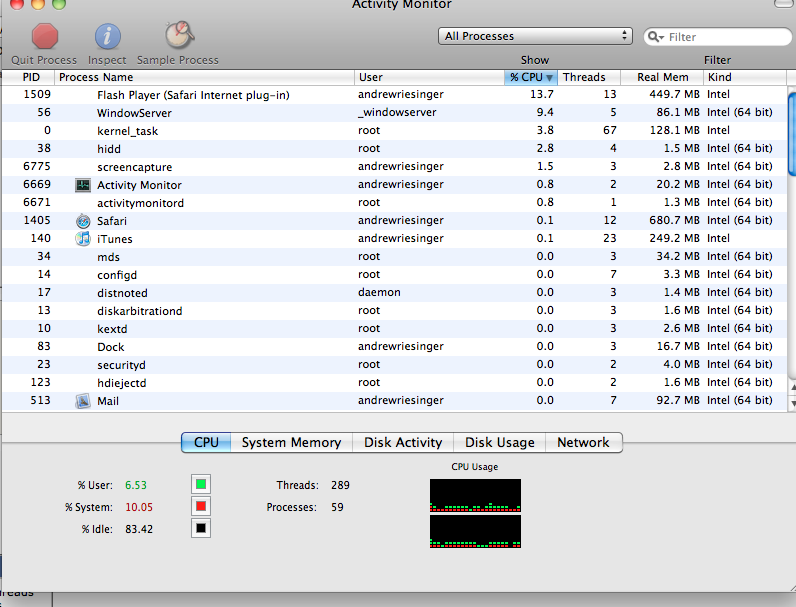Click the _windowserver user cell

(397, 113)
